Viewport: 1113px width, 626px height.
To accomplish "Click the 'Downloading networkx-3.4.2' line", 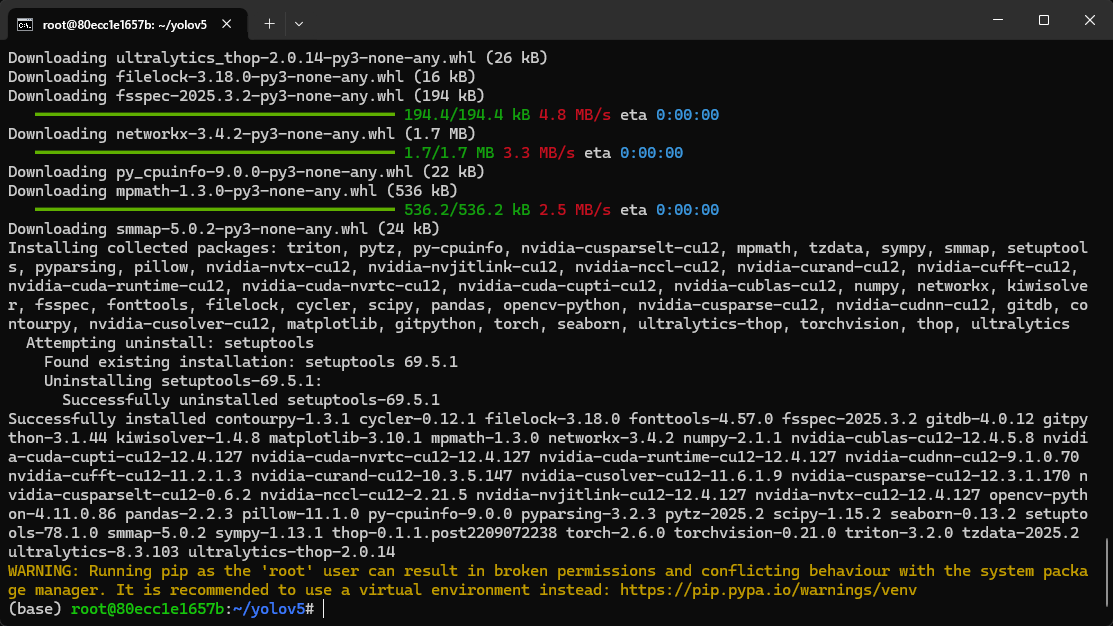I will click(x=241, y=133).
